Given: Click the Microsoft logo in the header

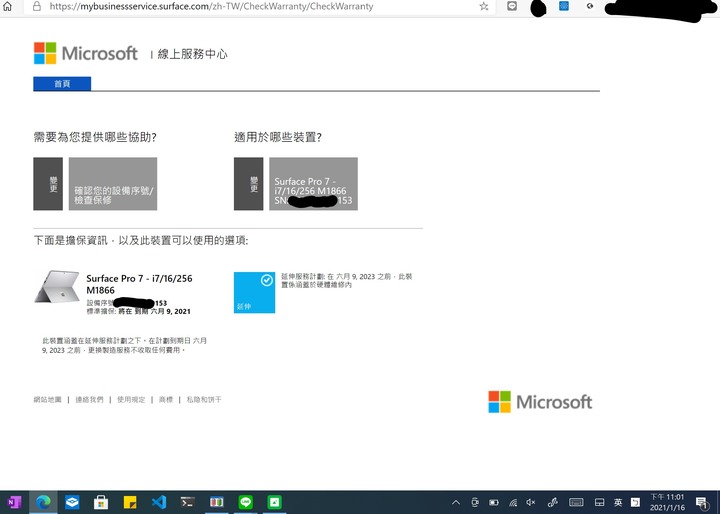Looking at the screenshot, I should tap(86, 53).
